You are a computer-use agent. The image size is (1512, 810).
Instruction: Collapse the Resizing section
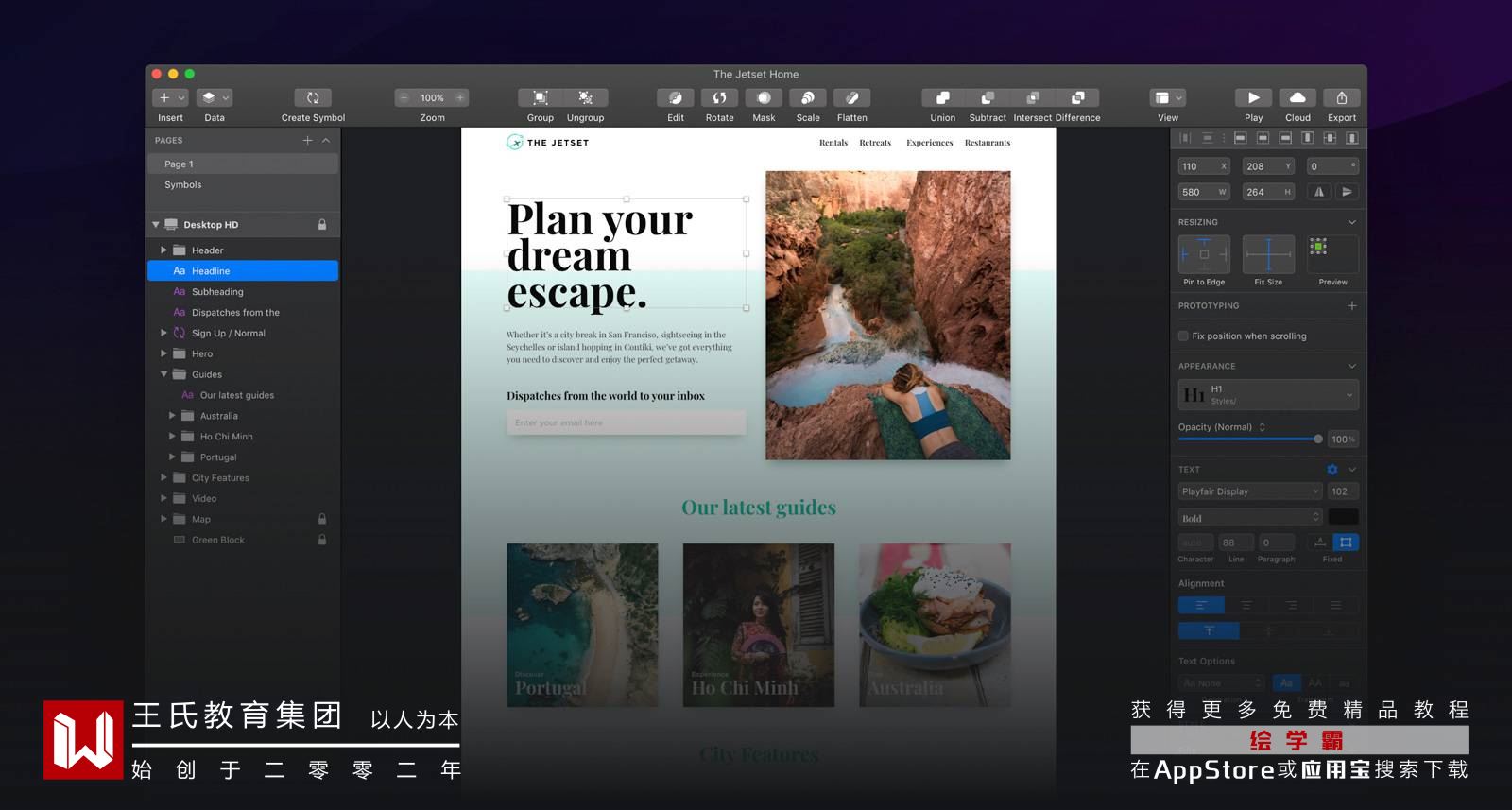1352,222
